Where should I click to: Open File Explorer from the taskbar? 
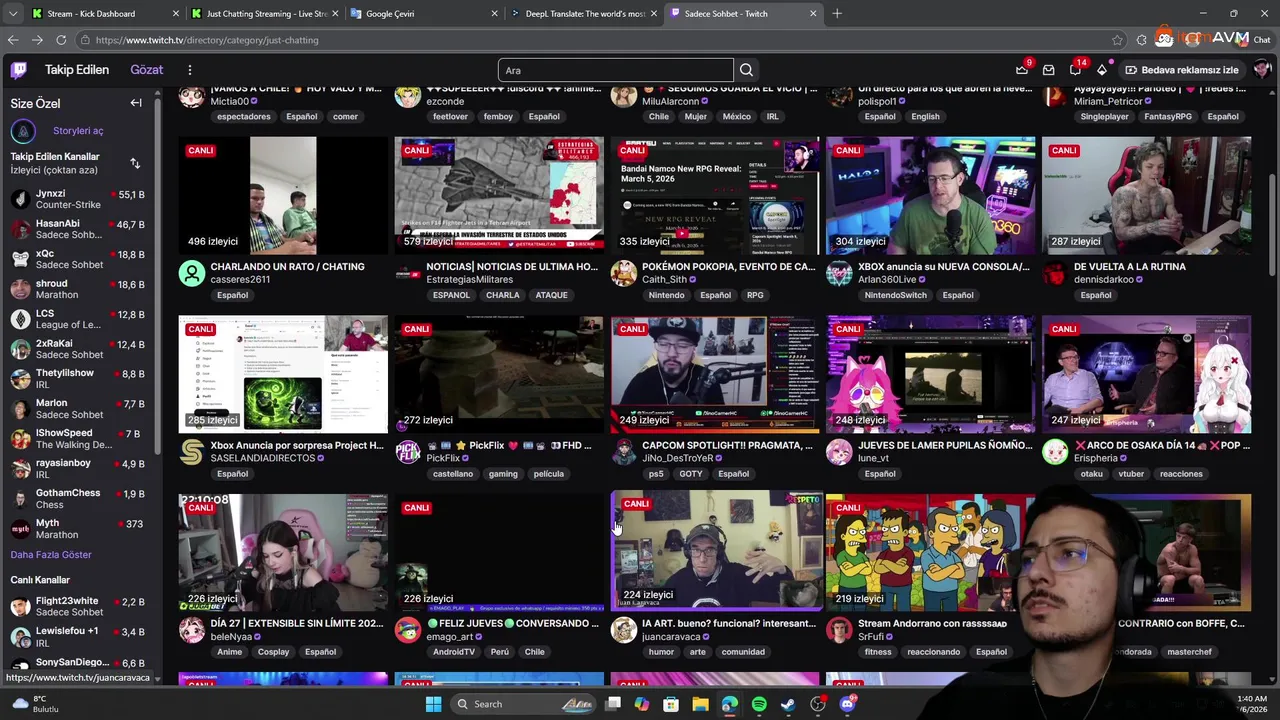pos(700,704)
